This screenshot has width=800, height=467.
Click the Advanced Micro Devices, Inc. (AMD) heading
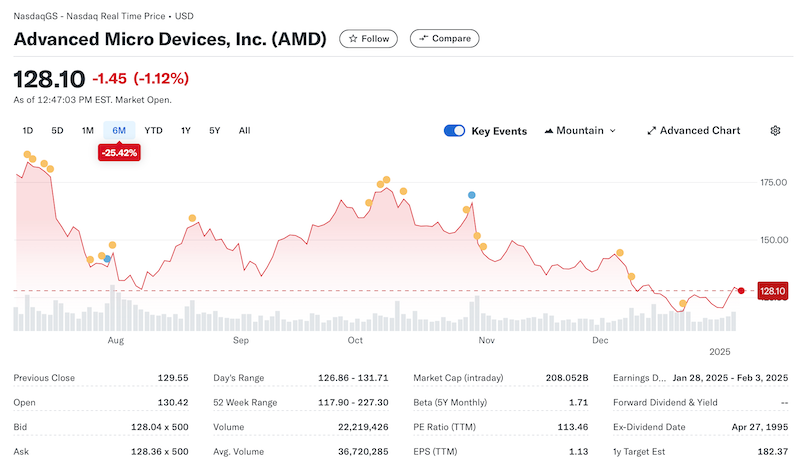[x=170, y=39]
